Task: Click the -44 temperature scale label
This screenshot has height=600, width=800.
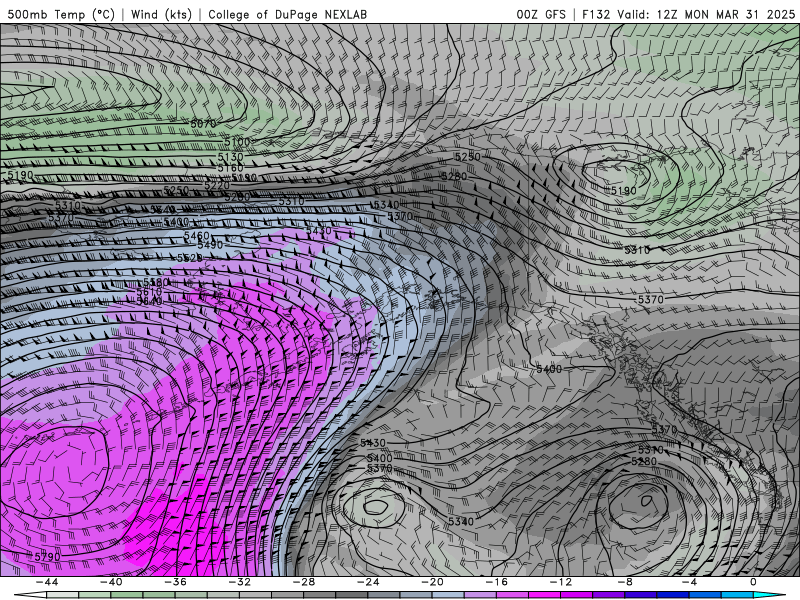Action: [46, 582]
